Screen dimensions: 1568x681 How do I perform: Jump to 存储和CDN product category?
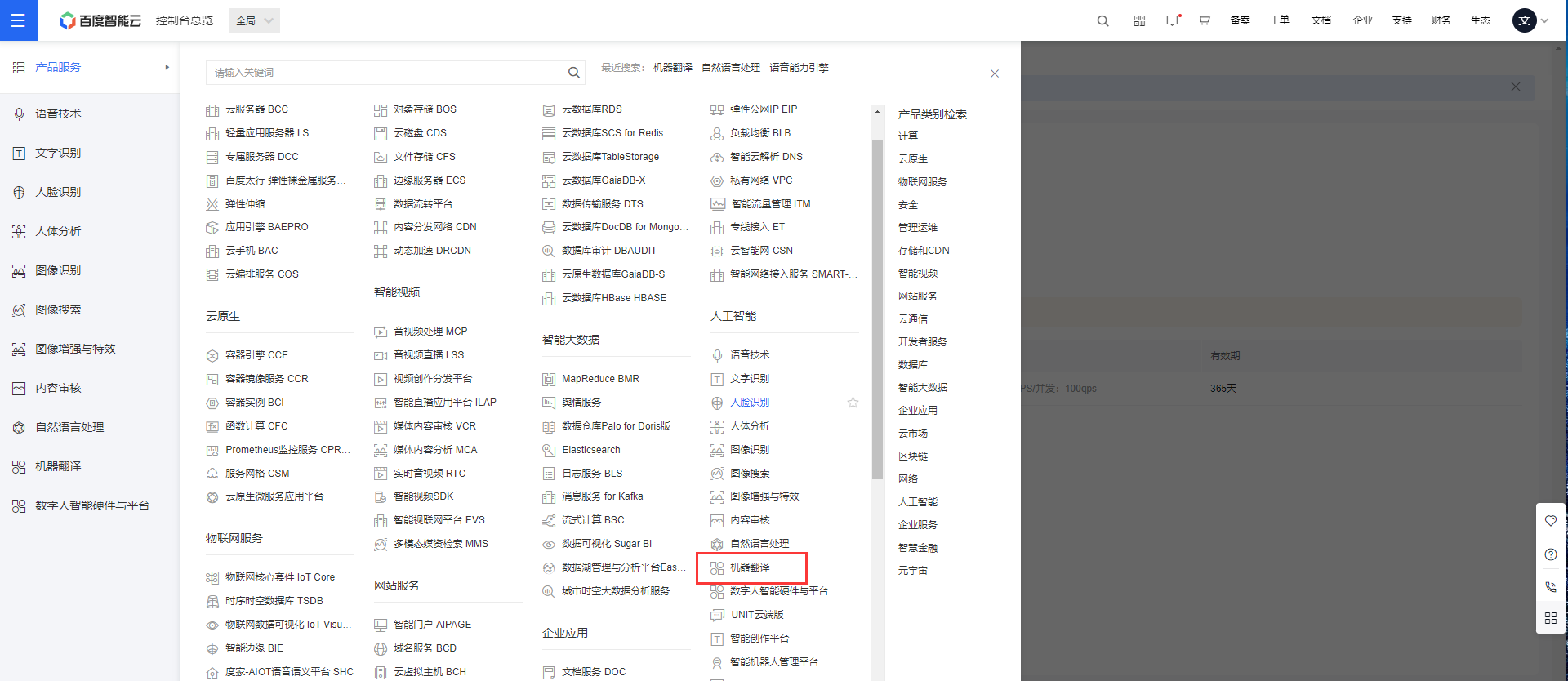(x=924, y=251)
